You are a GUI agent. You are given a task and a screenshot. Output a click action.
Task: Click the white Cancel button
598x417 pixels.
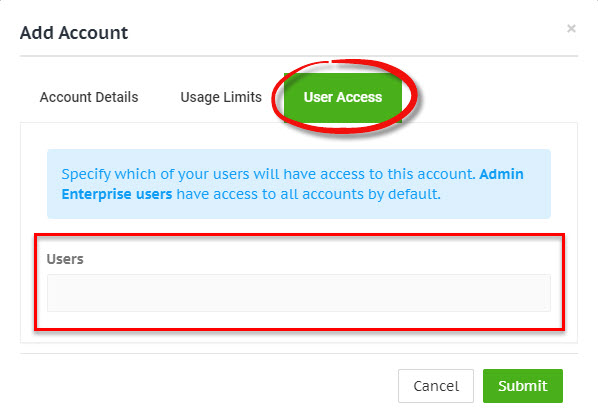(x=436, y=386)
